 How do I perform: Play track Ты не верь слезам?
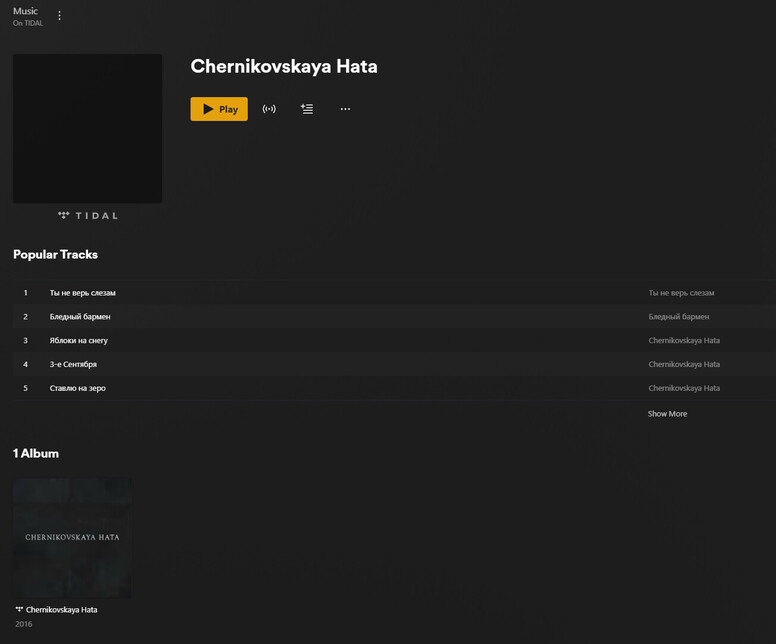[83, 293]
